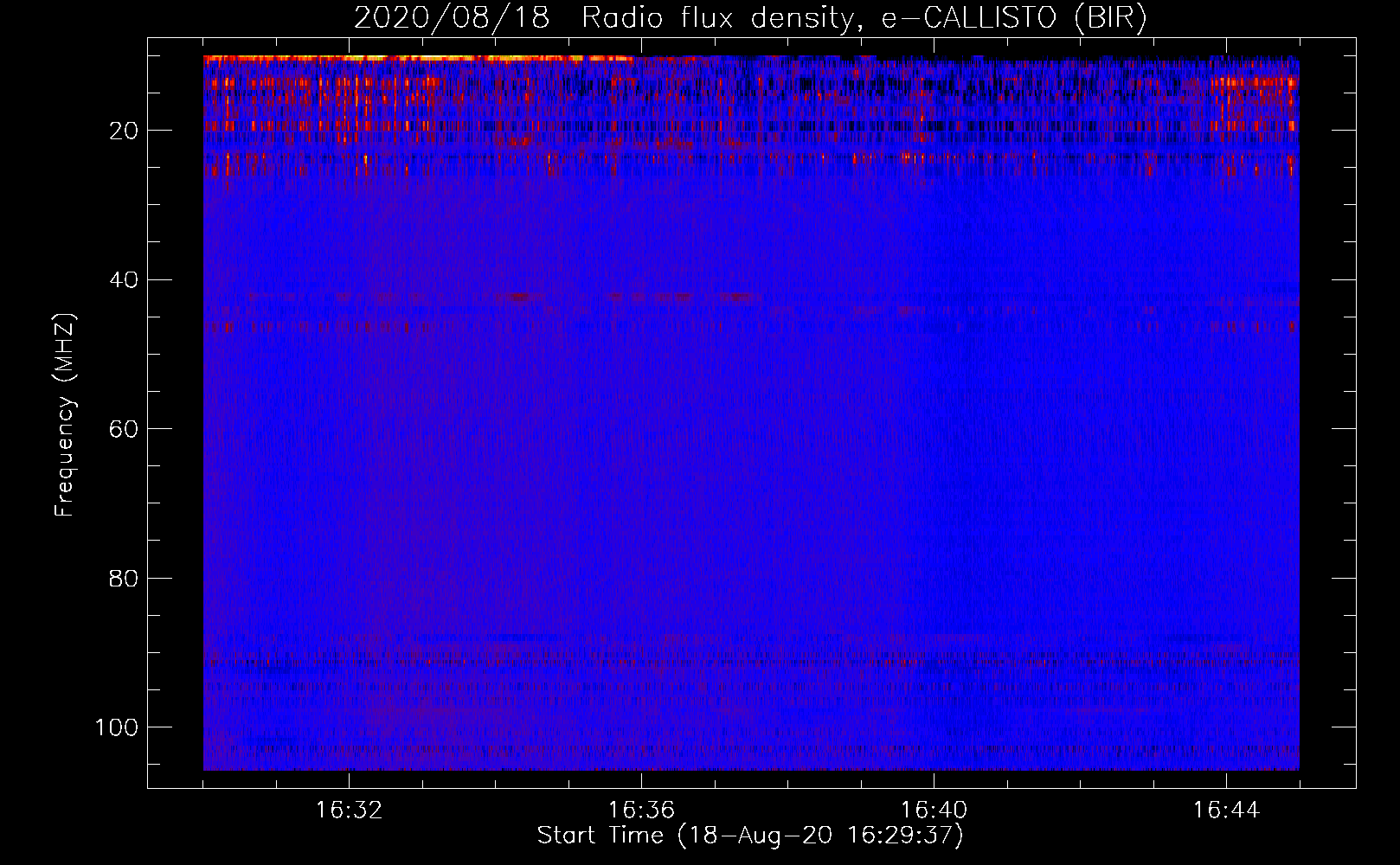Image resolution: width=1400 pixels, height=865 pixels.
Task: Click the 16:36 time tick label
Action: point(641,811)
